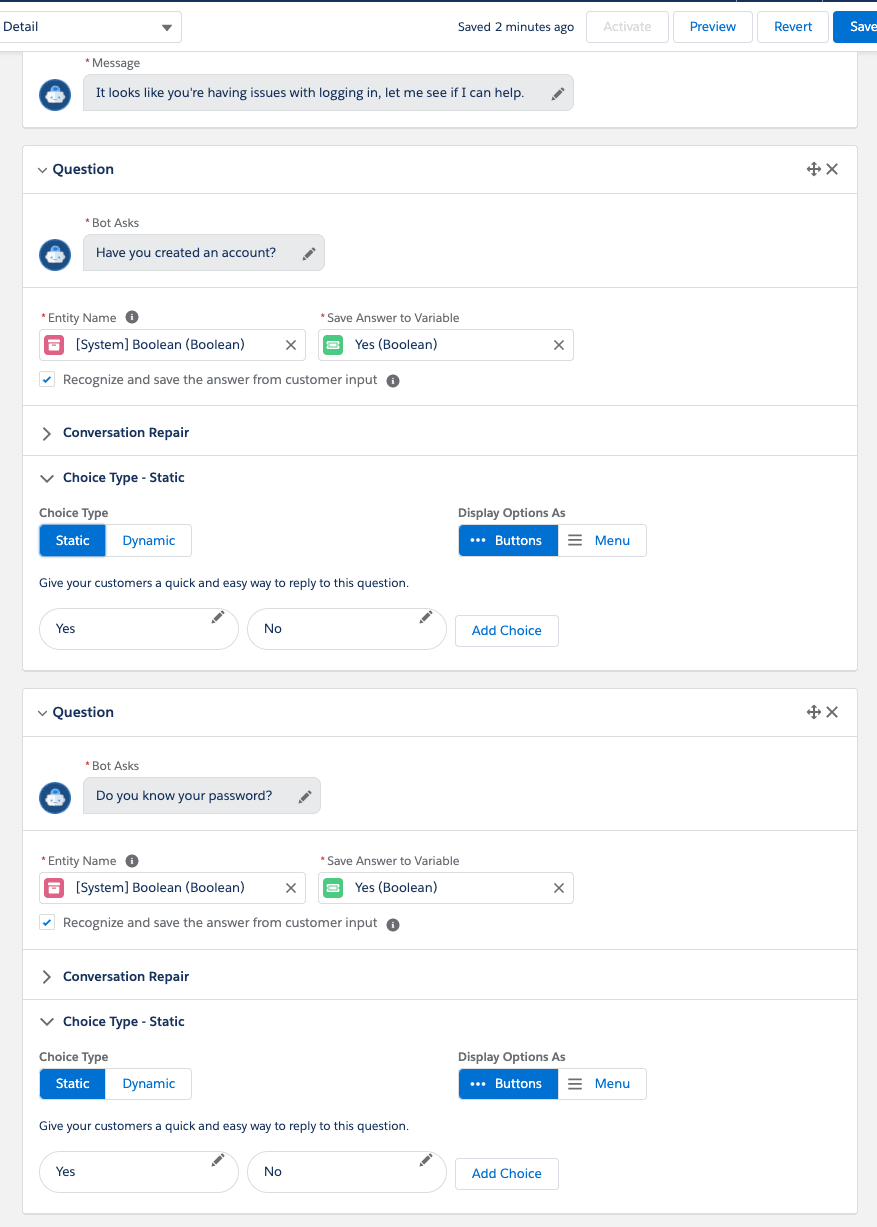Click move handle on first Question block
This screenshot has width=877, height=1227.
click(813, 169)
